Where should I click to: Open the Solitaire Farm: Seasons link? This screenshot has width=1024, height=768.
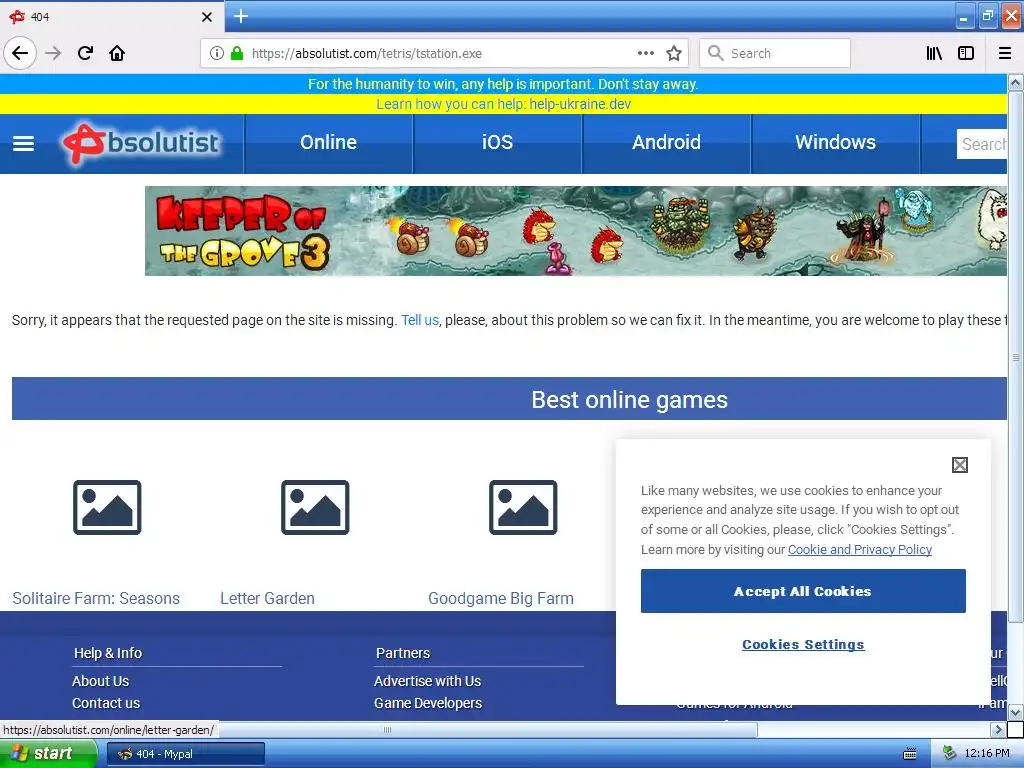tap(96, 598)
